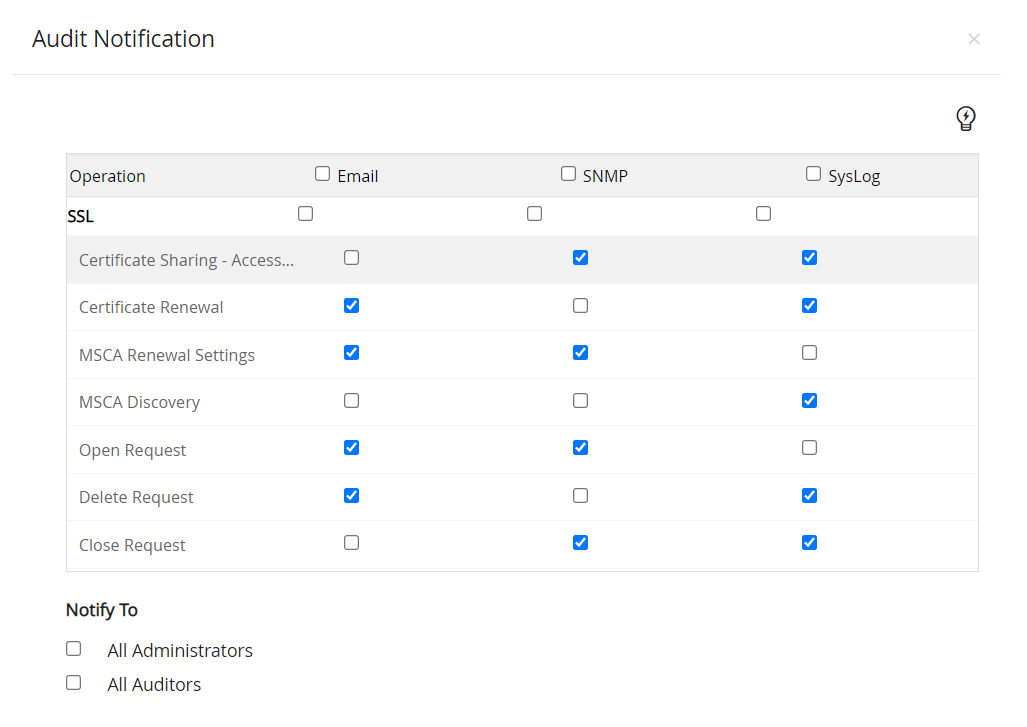This screenshot has width=1027, height=727.
Task: Uncheck SNMP for Open Request
Action: pyautogui.click(x=580, y=448)
